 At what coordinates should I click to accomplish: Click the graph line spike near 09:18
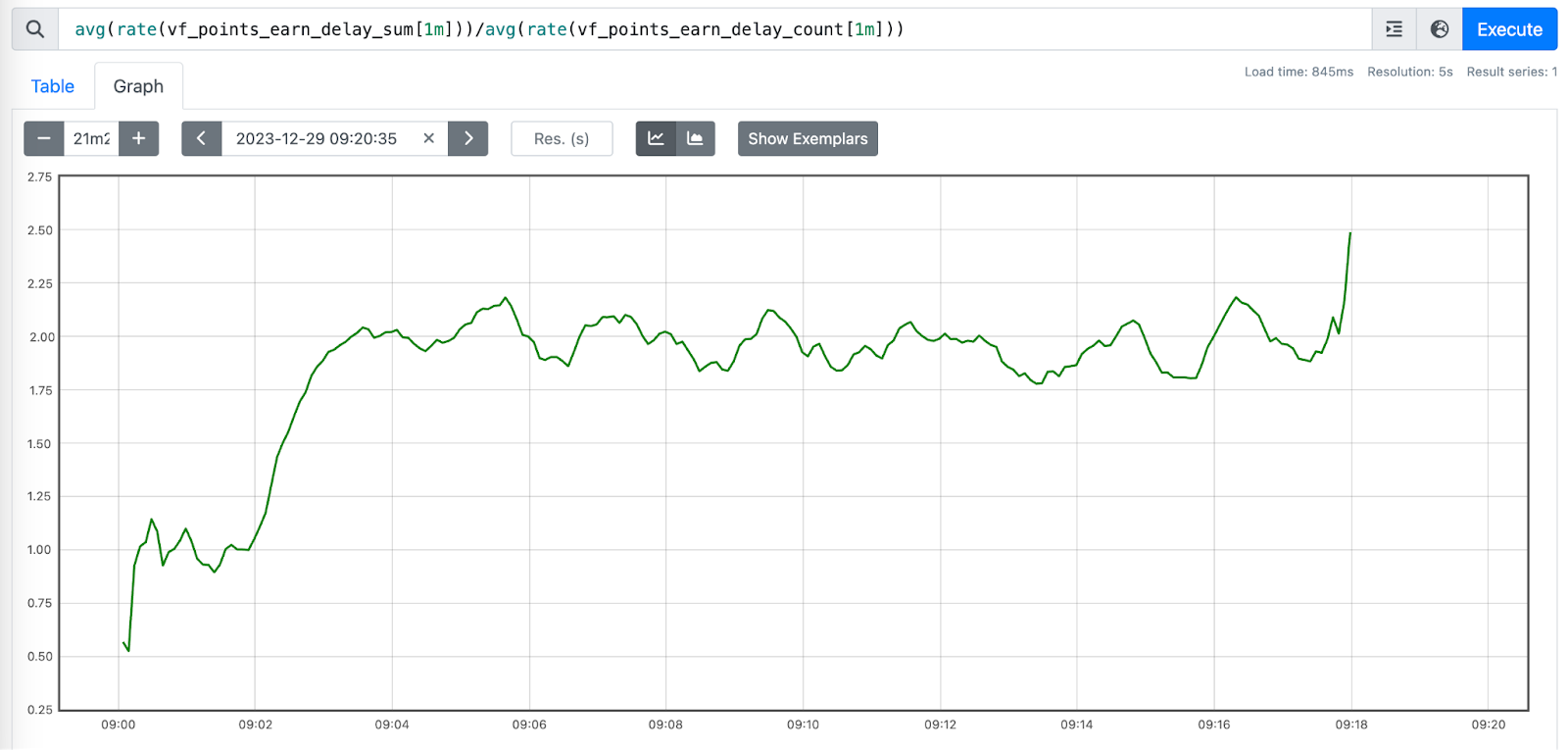[x=1349, y=234]
